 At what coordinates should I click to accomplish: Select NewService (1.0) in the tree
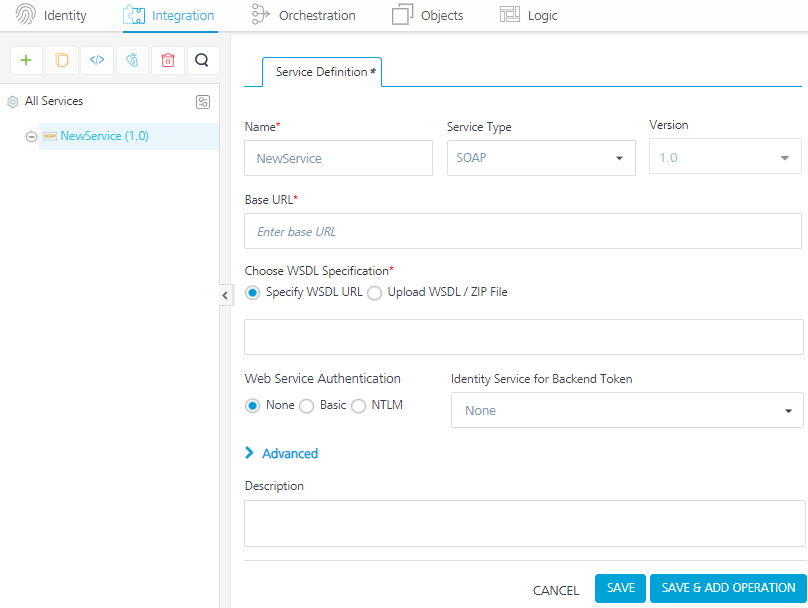pos(104,135)
